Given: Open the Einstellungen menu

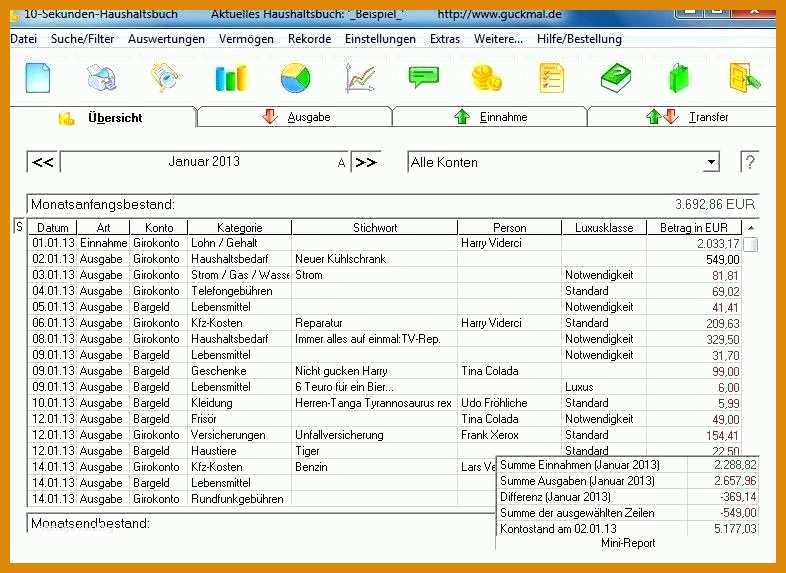Looking at the screenshot, I should pyautogui.click(x=380, y=39).
